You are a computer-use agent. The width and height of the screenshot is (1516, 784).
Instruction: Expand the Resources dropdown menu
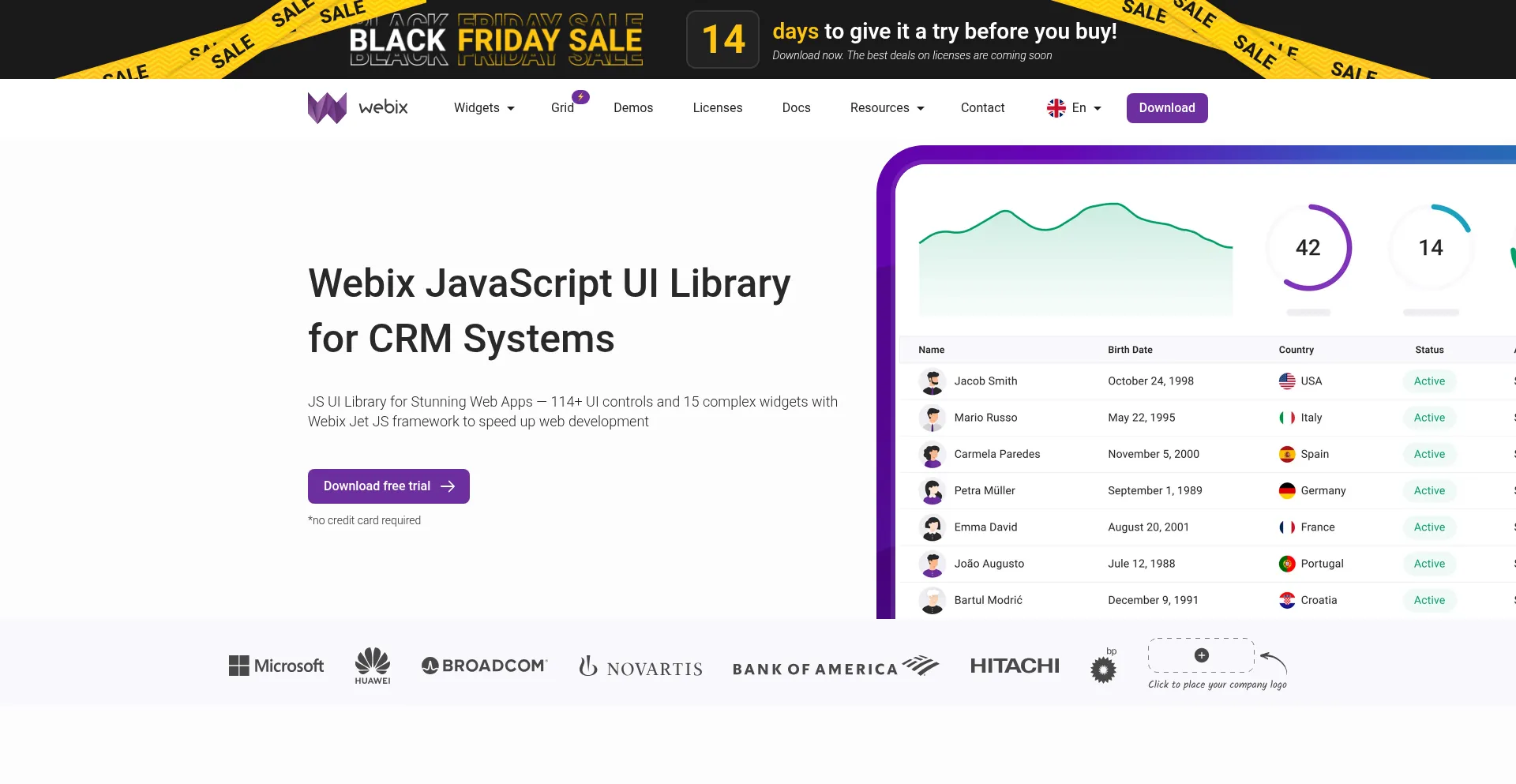tap(886, 108)
